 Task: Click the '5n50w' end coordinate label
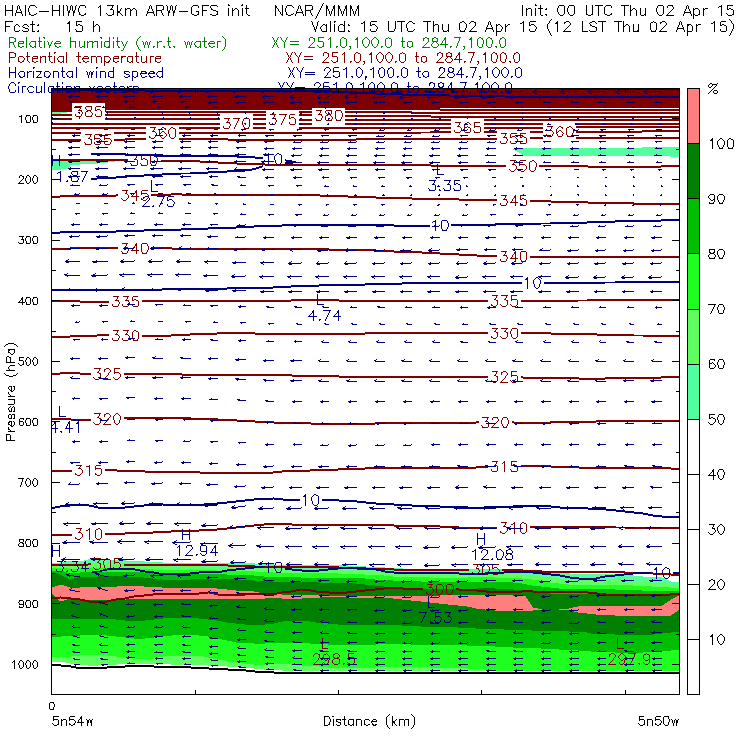pos(658,722)
